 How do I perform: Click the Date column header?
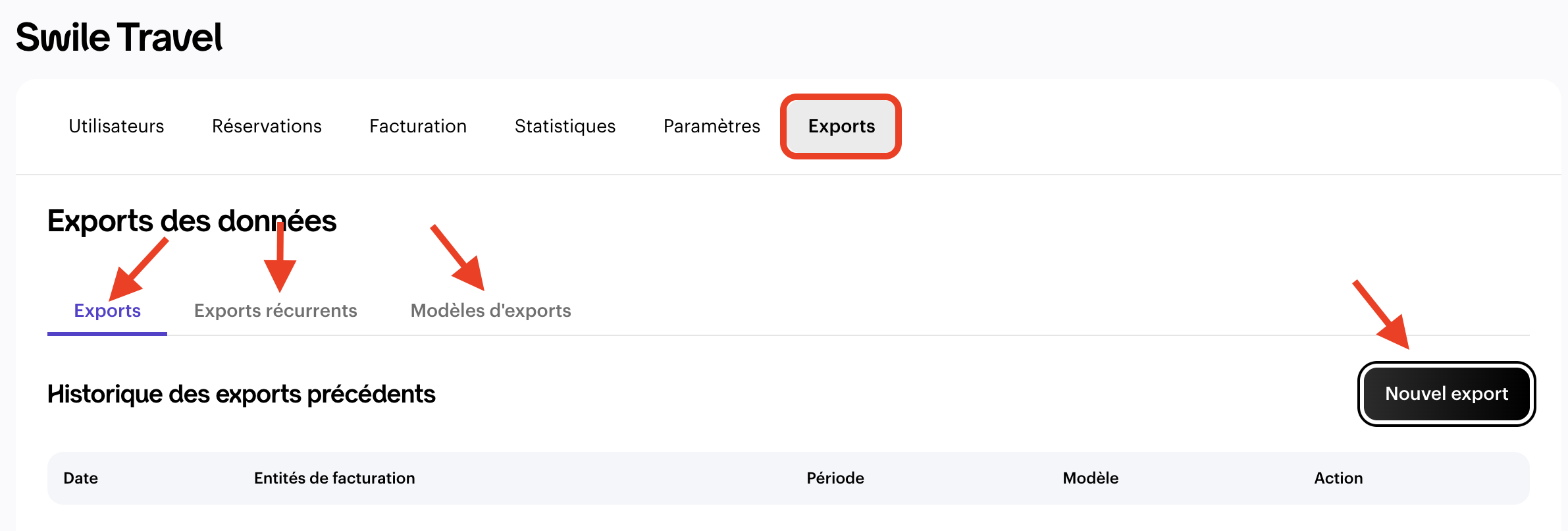80,478
